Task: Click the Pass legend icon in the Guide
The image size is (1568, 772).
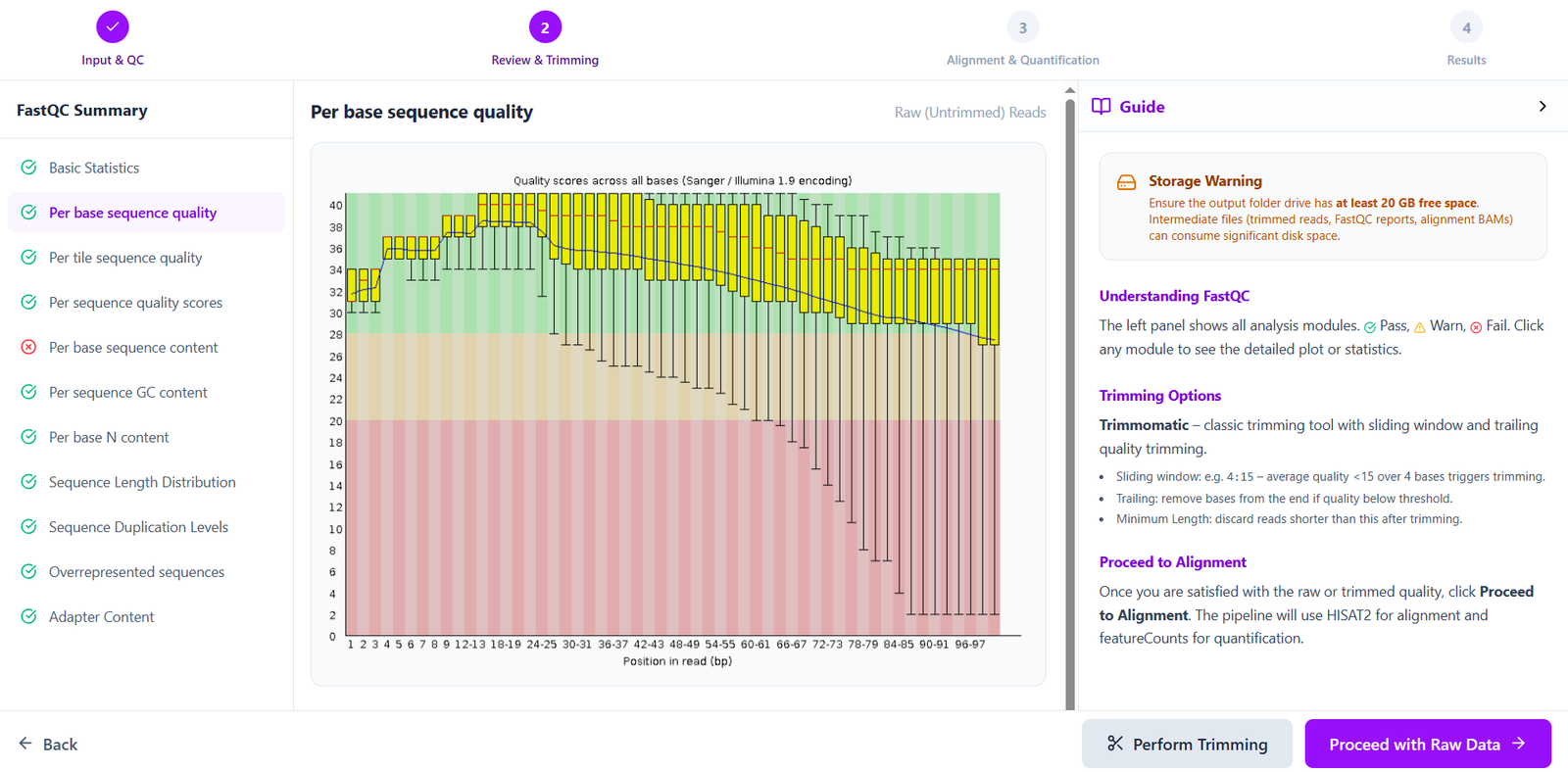Action: point(1370,327)
